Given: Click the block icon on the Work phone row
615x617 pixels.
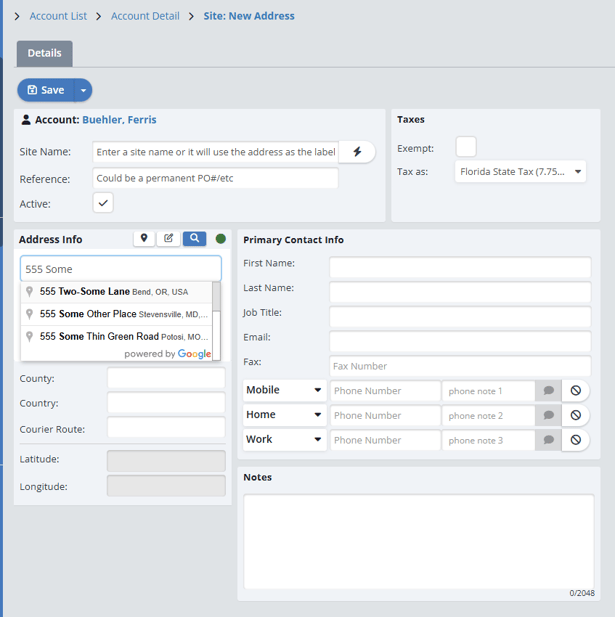Looking at the screenshot, I should (576, 440).
